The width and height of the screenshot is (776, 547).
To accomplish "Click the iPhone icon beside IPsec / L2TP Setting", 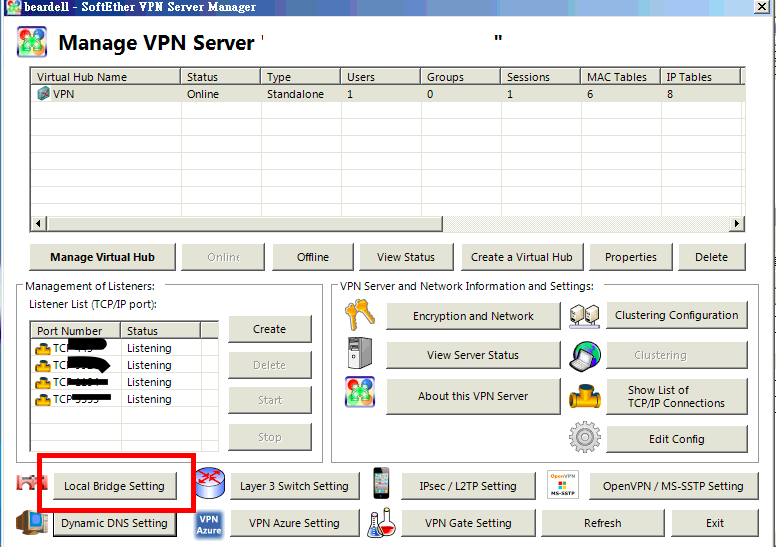I will (381, 483).
